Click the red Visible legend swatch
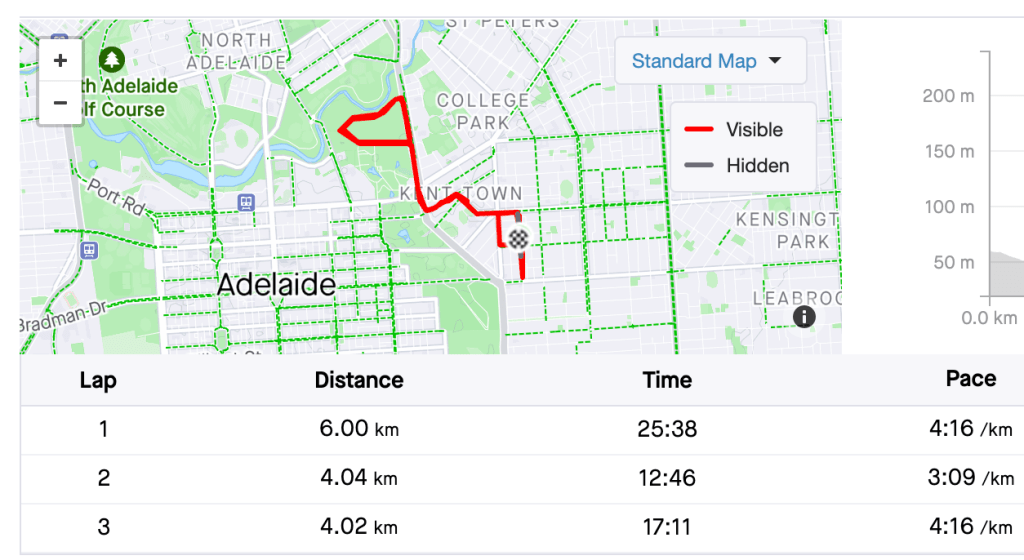The width and height of the screenshot is (1024, 560). 698,130
